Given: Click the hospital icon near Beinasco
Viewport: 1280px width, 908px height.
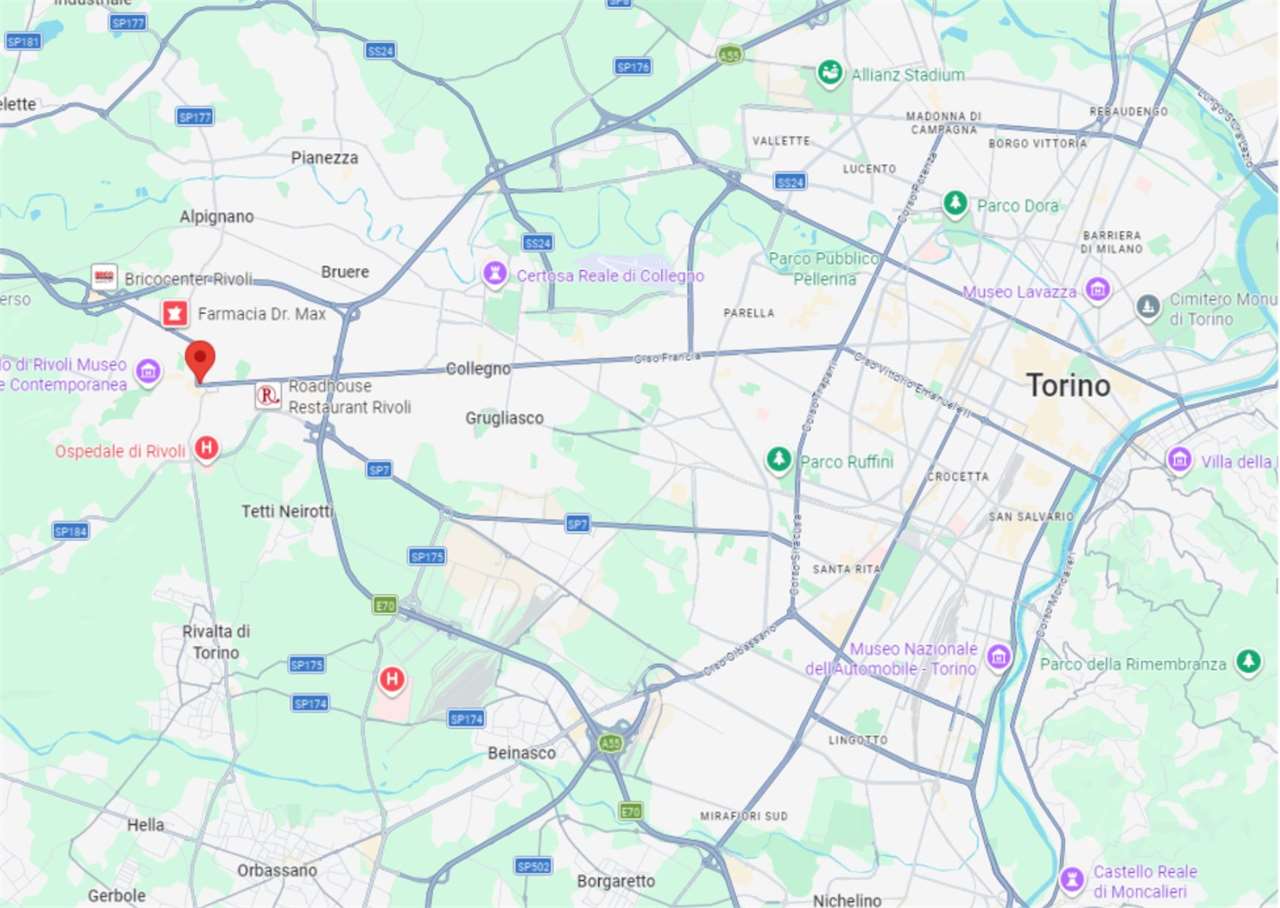Looking at the screenshot, I should (x=392, y=681).
